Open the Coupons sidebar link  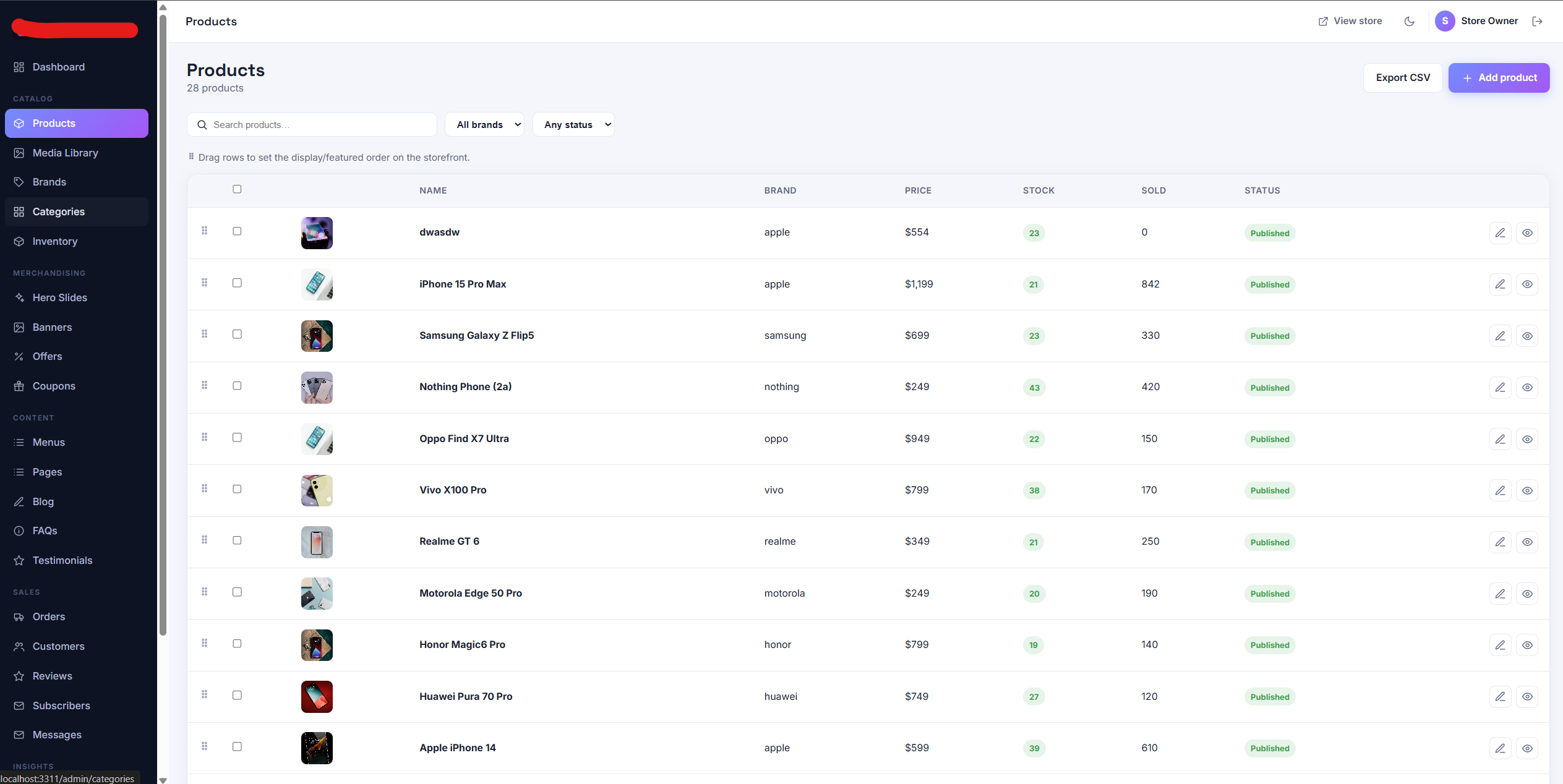pos(77,386)
